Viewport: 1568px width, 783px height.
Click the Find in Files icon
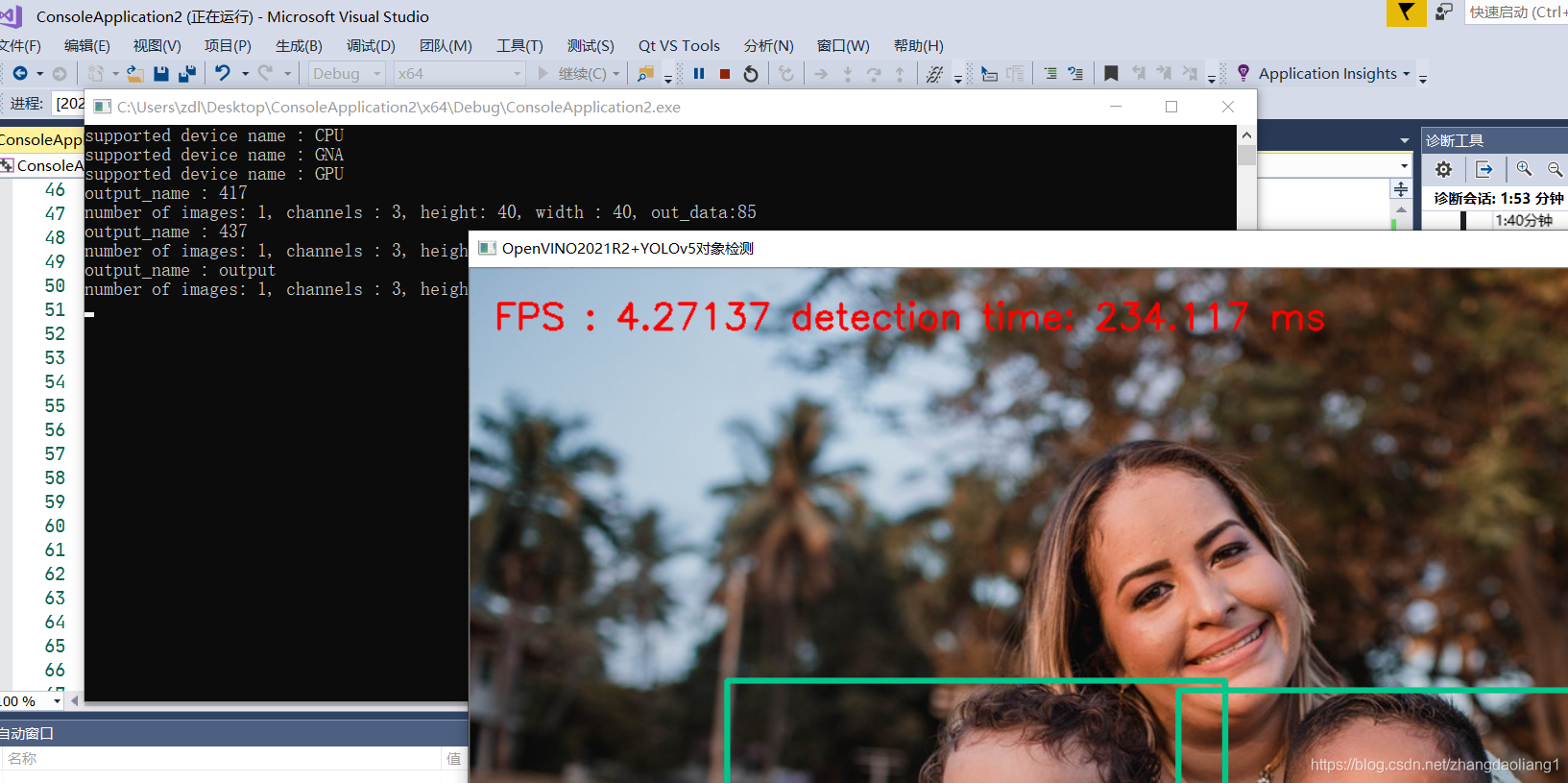645,73
